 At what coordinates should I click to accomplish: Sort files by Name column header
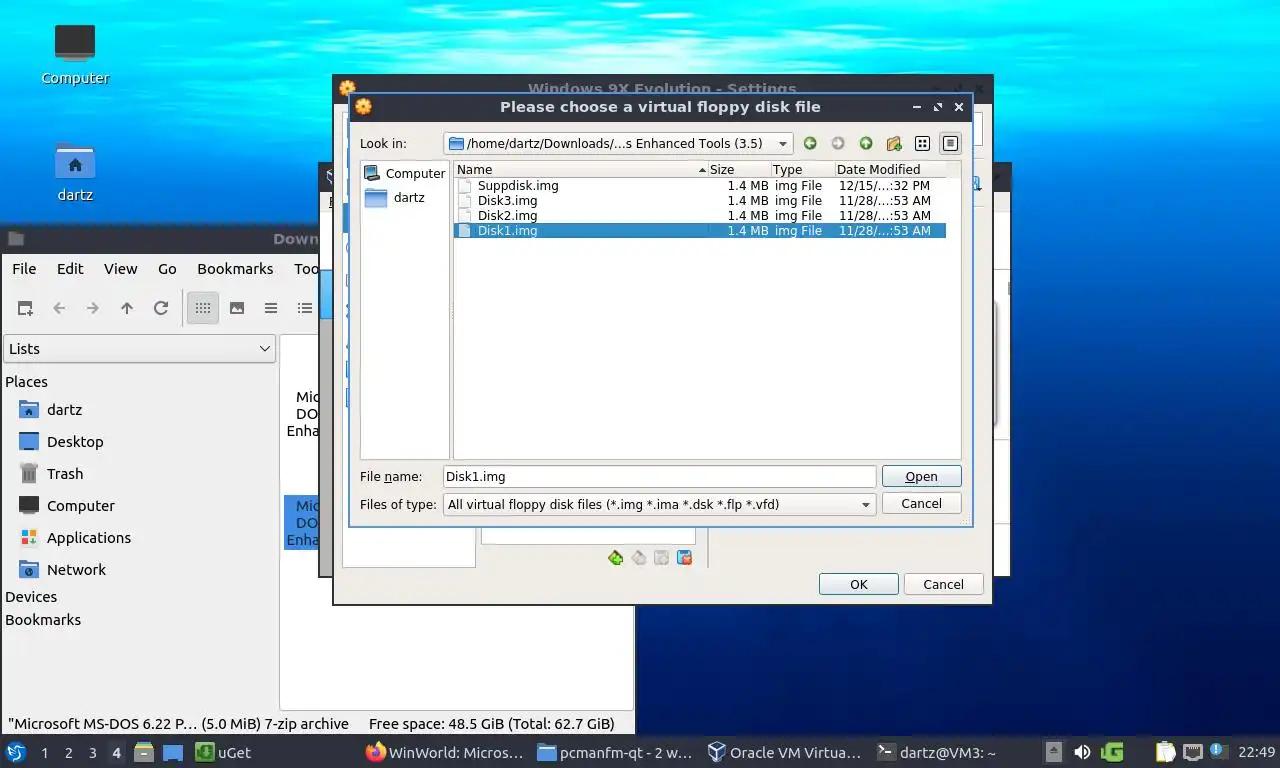click(581, 169)
